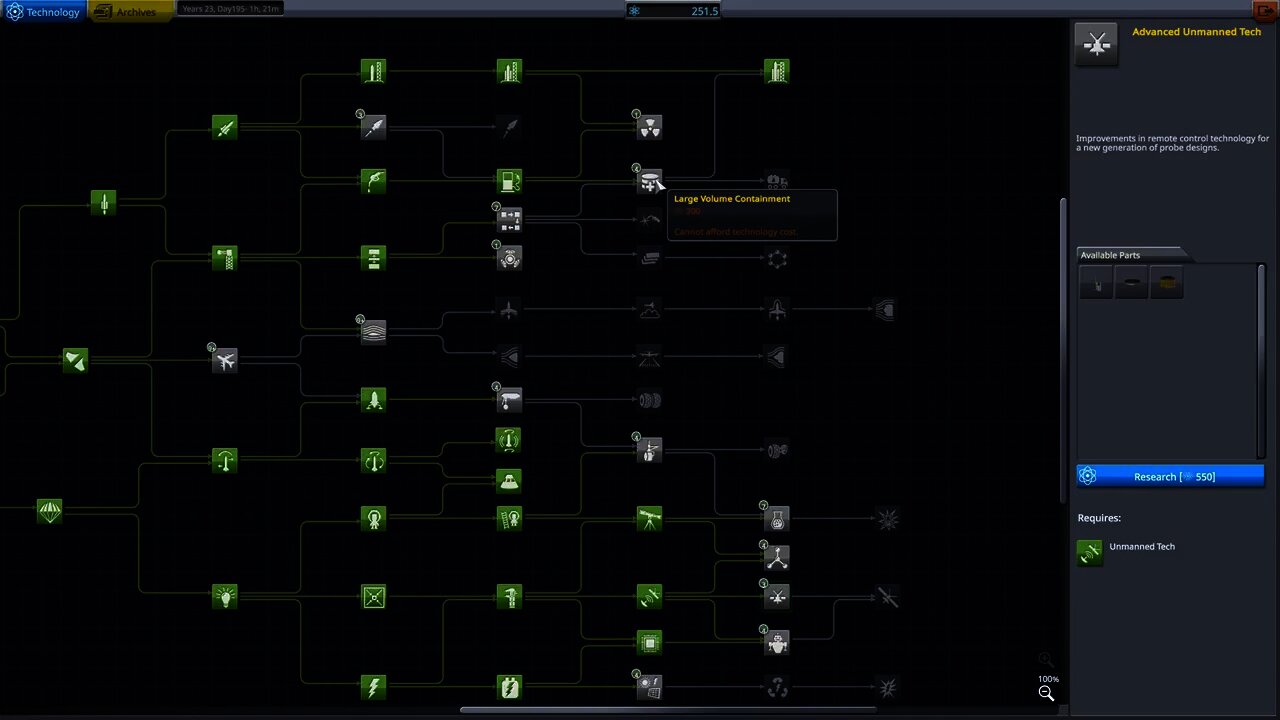This screenshot has width=1280, height=720.
Task: Open the gray robot node
Action: pos(777,643)
